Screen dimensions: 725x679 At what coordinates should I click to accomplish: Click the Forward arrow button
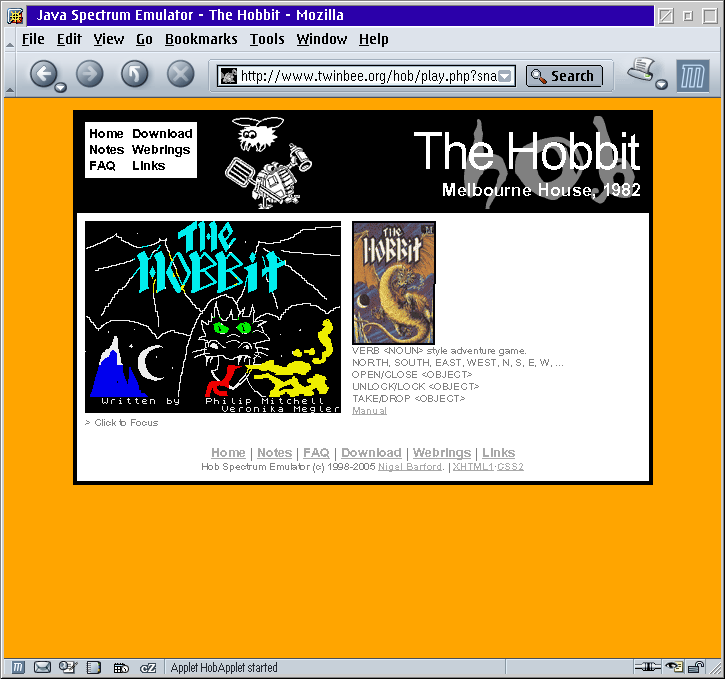(89, 73)
